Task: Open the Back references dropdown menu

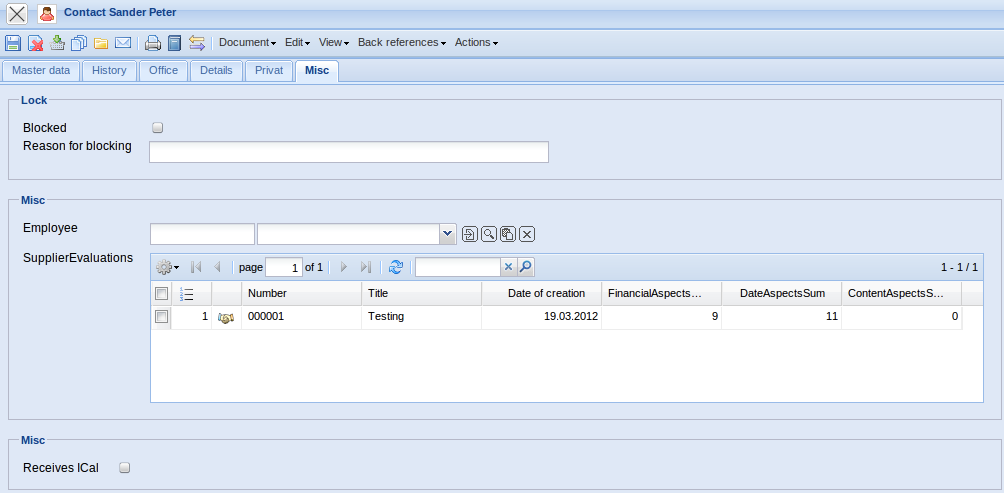Action: (x=400, y=43)
